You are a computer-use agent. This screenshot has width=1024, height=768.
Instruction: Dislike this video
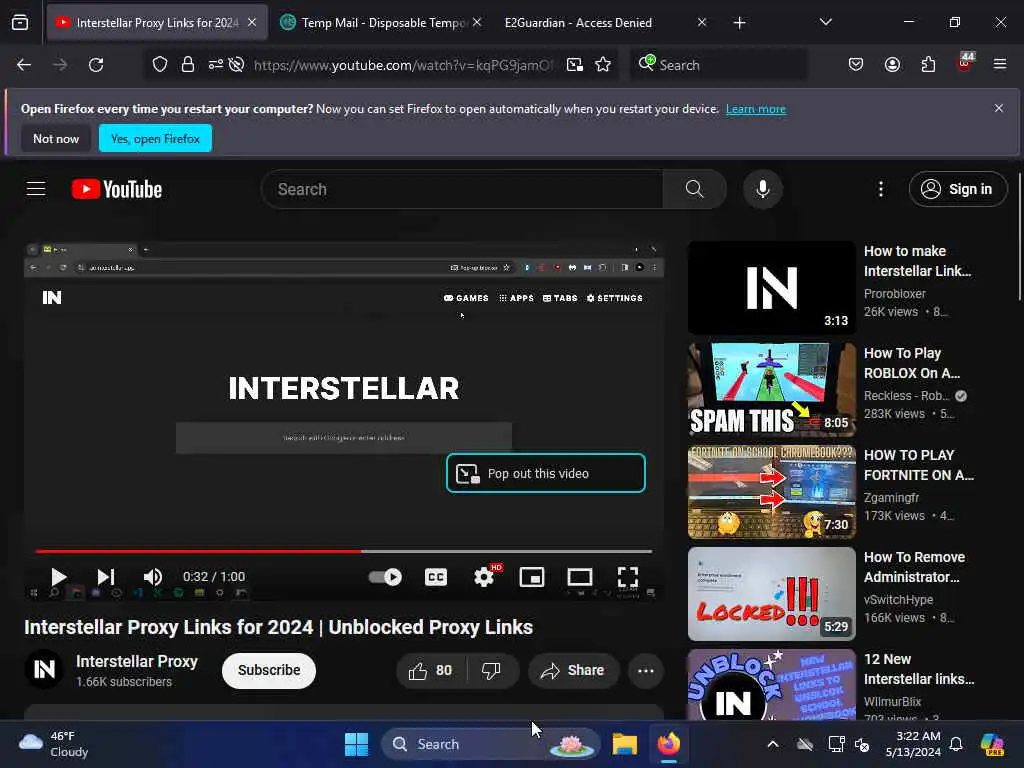click(x=491, y=671)
